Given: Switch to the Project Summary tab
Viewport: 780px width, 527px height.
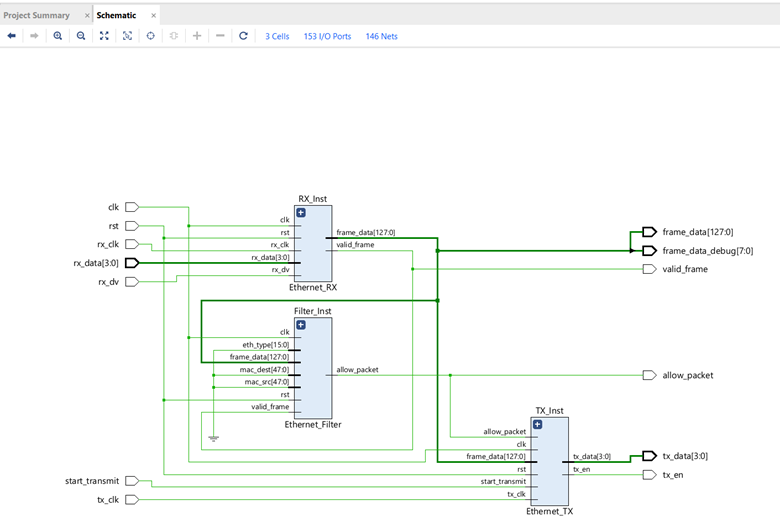Looking at the screenshot, I should 37,15.
